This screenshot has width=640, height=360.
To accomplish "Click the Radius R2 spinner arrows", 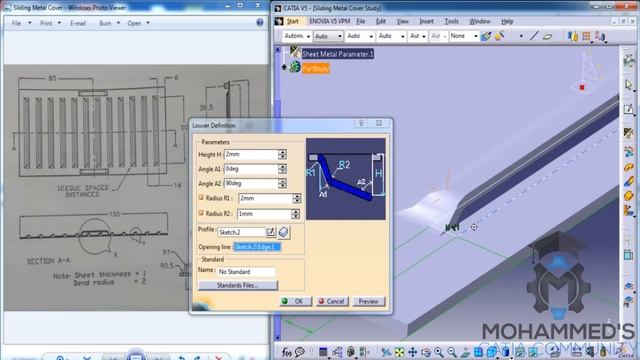I will pyautogui.click(x=295, y=214).
